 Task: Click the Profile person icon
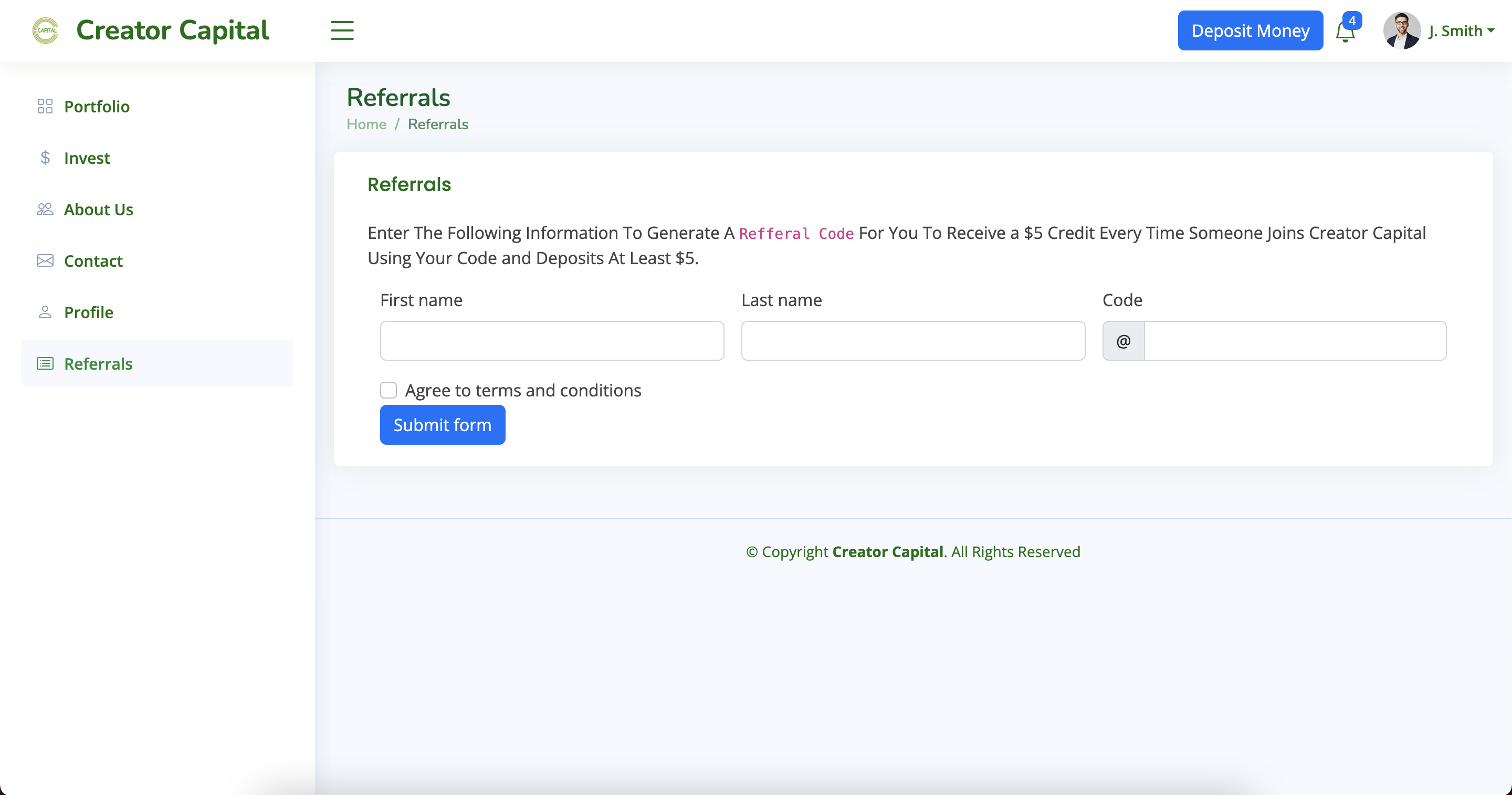pos(45,312)
